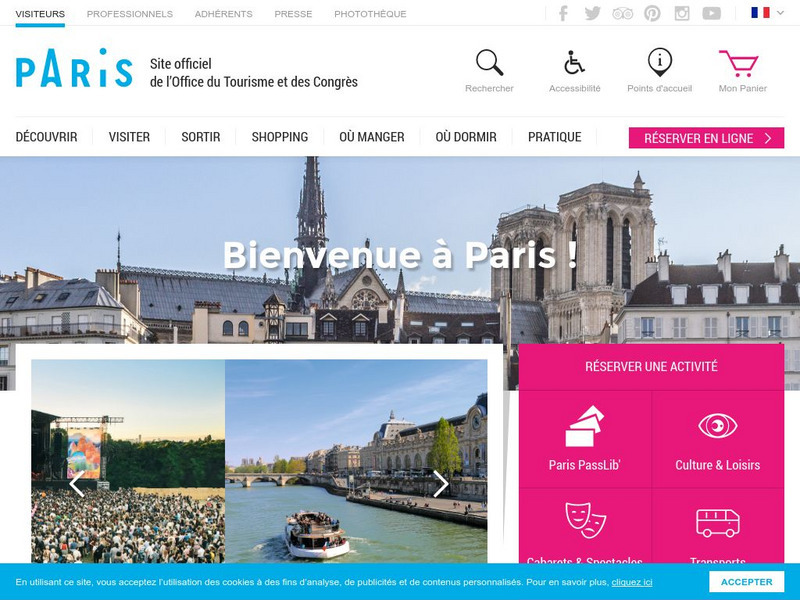Open Points d'accueil info icon

click(x=660, y=62)
